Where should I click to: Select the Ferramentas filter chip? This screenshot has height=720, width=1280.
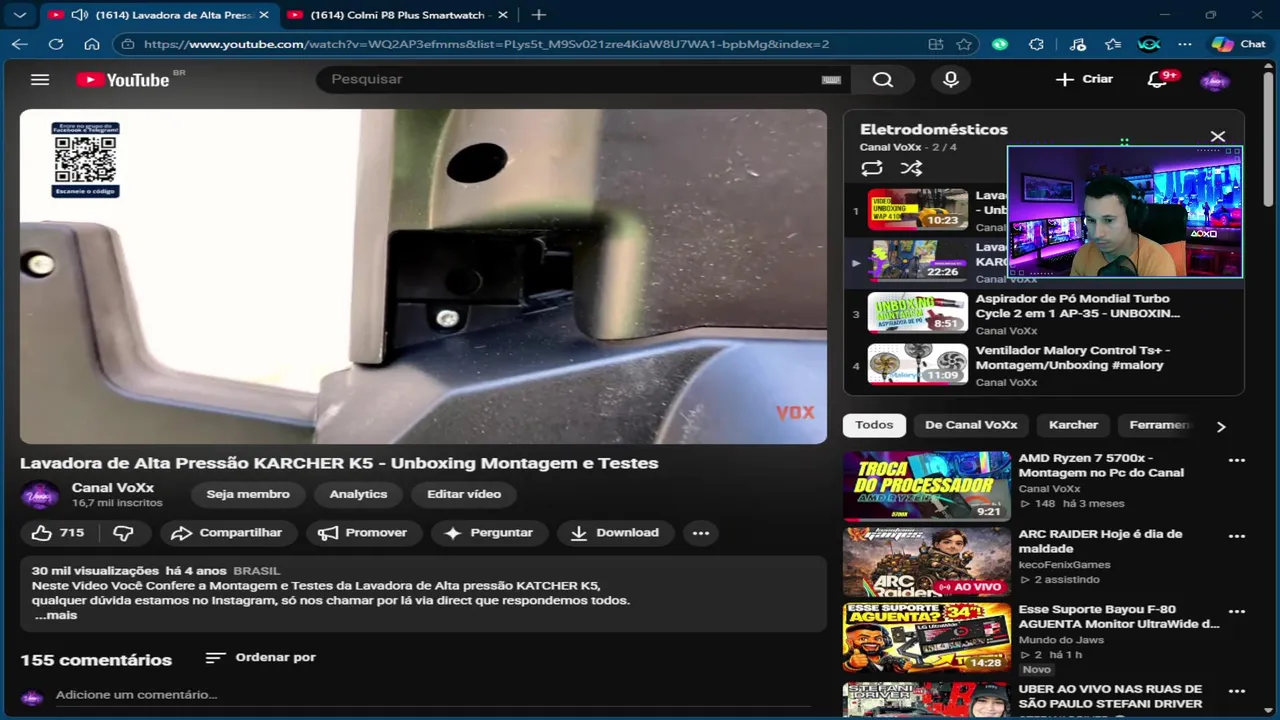coord(1158,425)
